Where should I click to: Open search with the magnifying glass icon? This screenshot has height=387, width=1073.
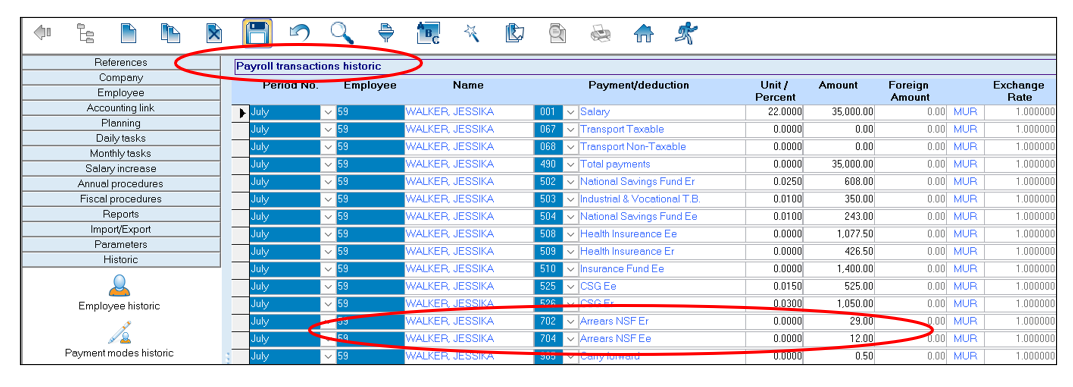tap(341, 33)
